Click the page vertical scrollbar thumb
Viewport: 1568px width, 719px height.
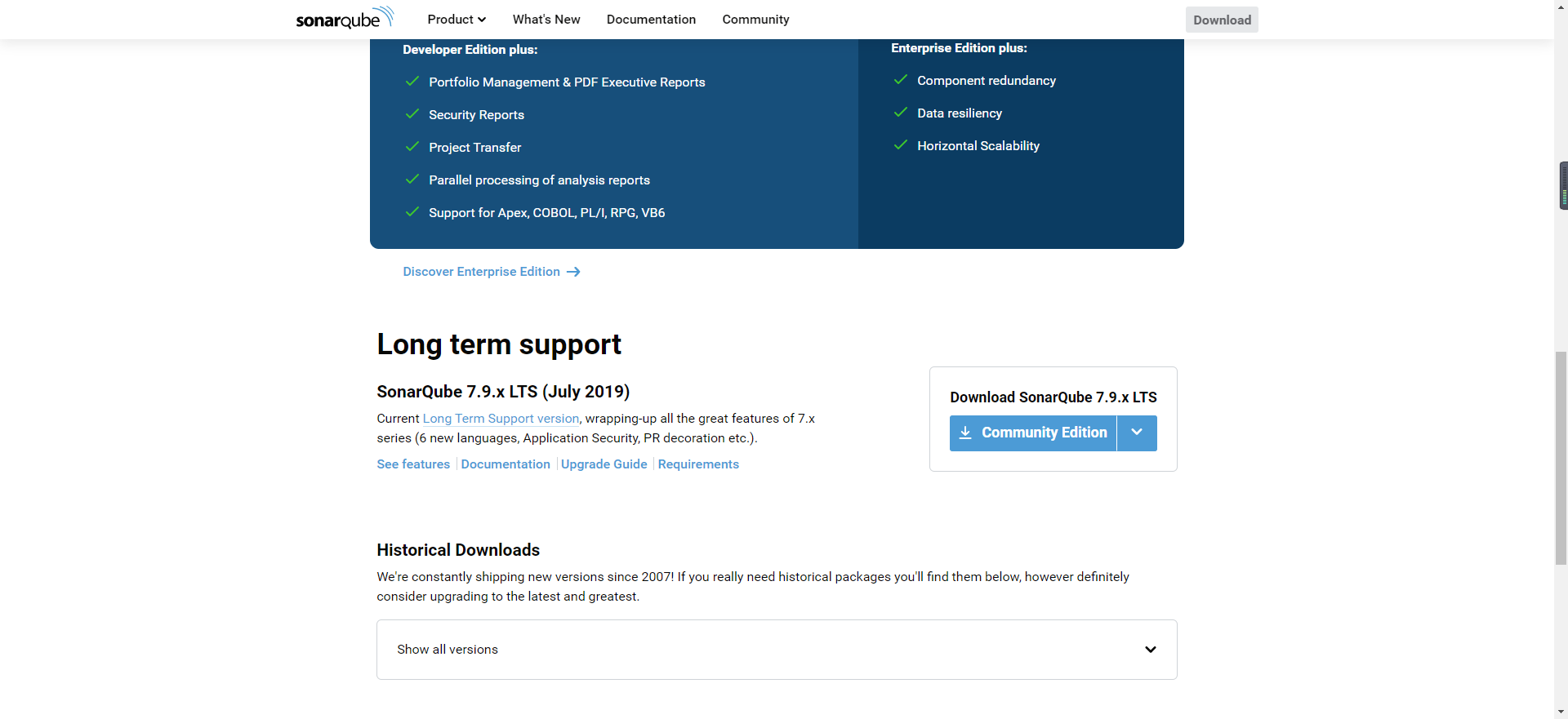(1561, 457)
